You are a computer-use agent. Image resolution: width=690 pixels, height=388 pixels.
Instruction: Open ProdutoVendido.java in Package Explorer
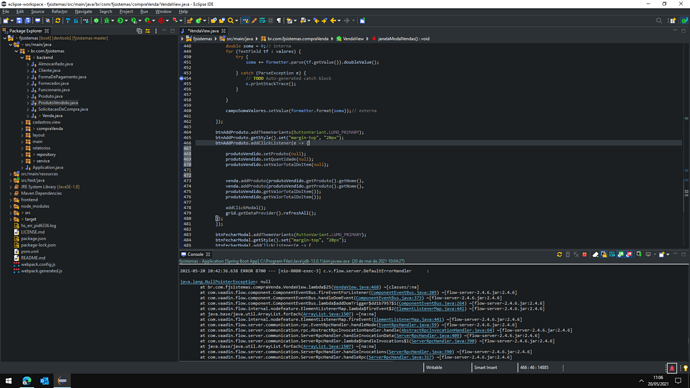pyautogui.click(x=58, y=103)
